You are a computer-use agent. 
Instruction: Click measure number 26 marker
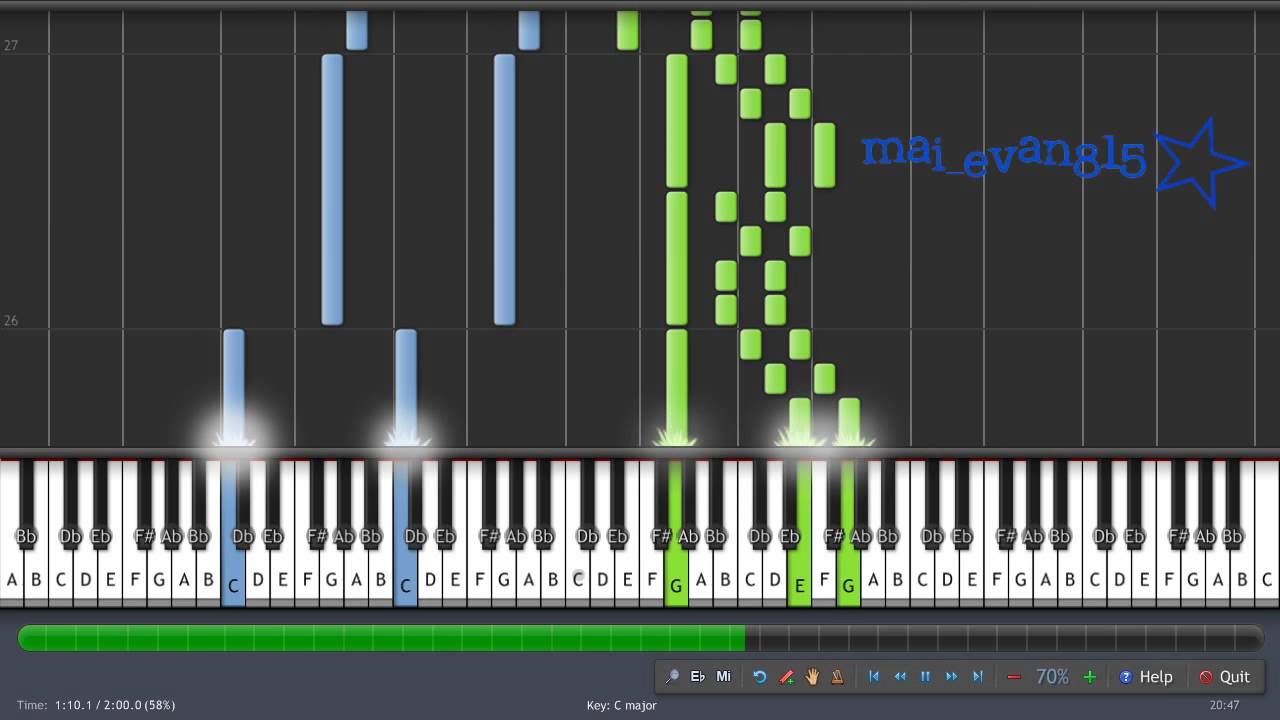tap(11, 321)
